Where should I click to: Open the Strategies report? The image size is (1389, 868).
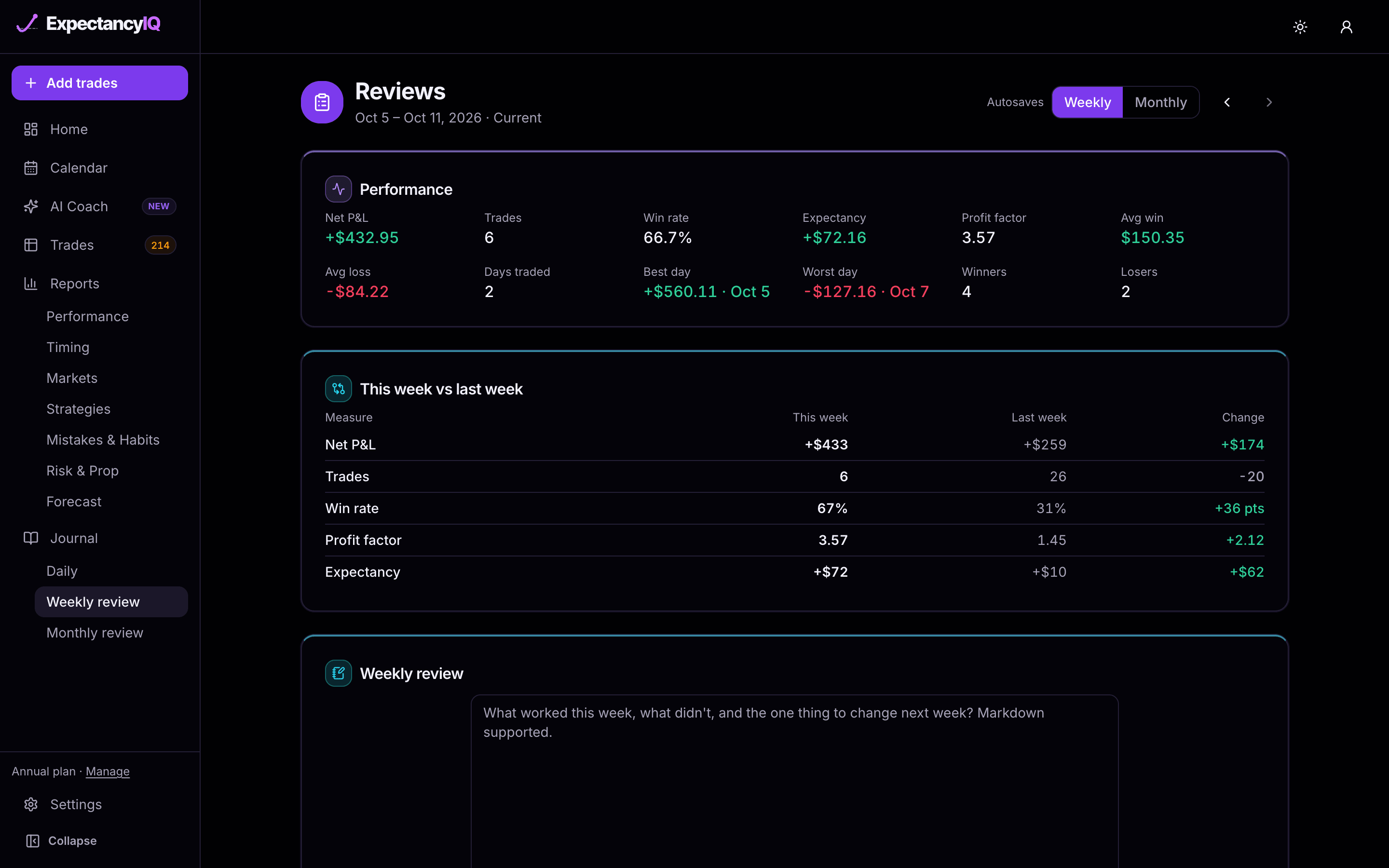[x=78, y=409]
